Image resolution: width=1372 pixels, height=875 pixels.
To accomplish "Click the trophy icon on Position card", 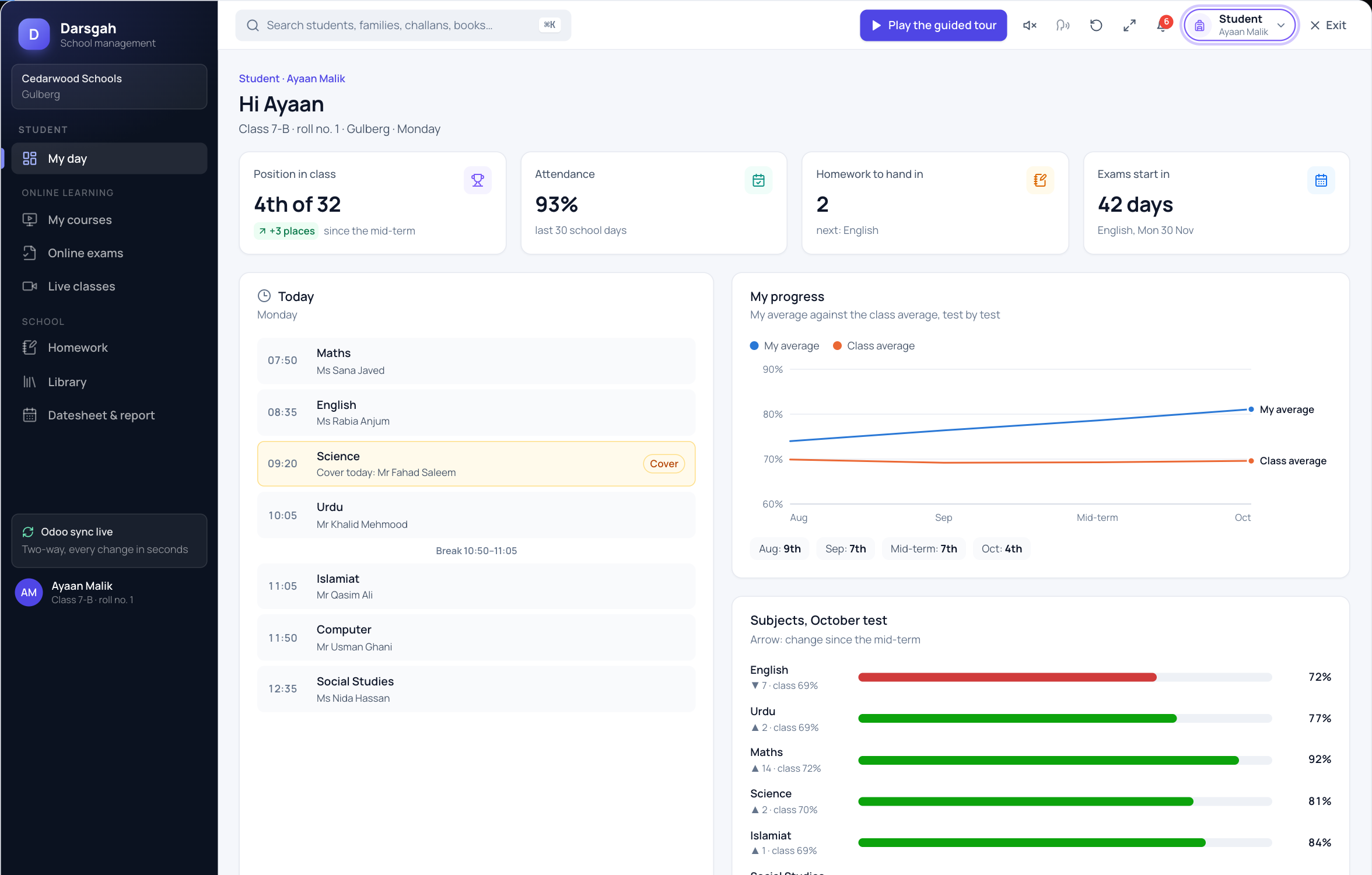I will point(477,180).
